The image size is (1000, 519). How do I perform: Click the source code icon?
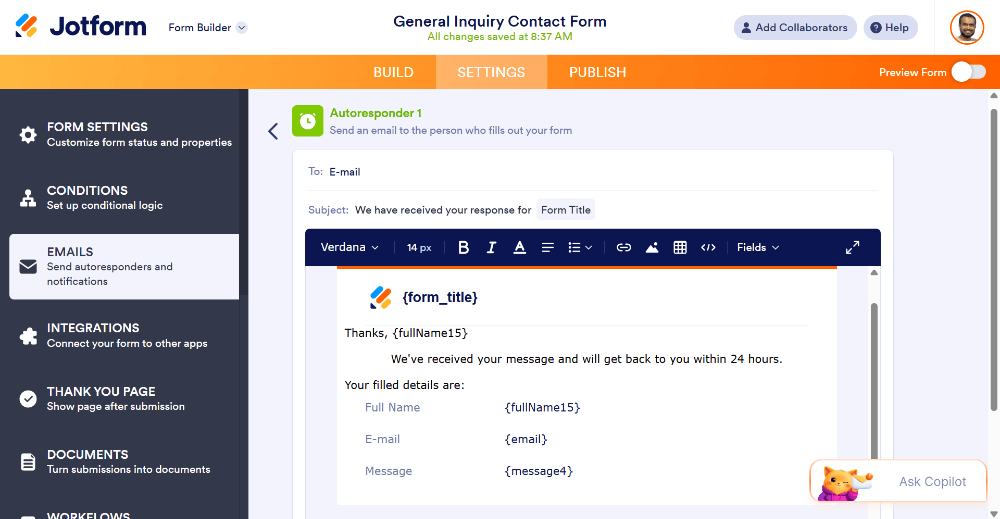(708, 247)
